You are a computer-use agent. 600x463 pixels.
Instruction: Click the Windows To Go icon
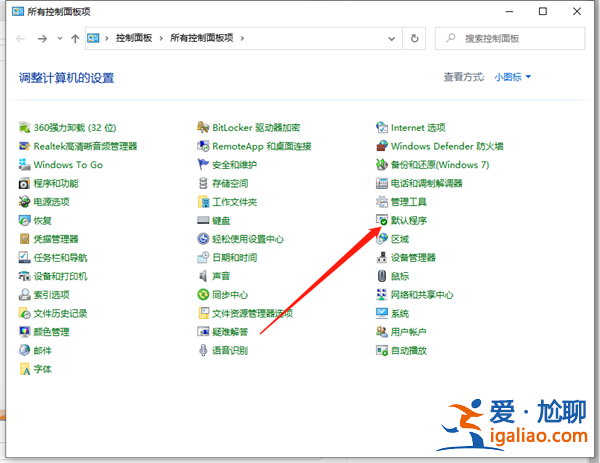(x=24, y=165)
